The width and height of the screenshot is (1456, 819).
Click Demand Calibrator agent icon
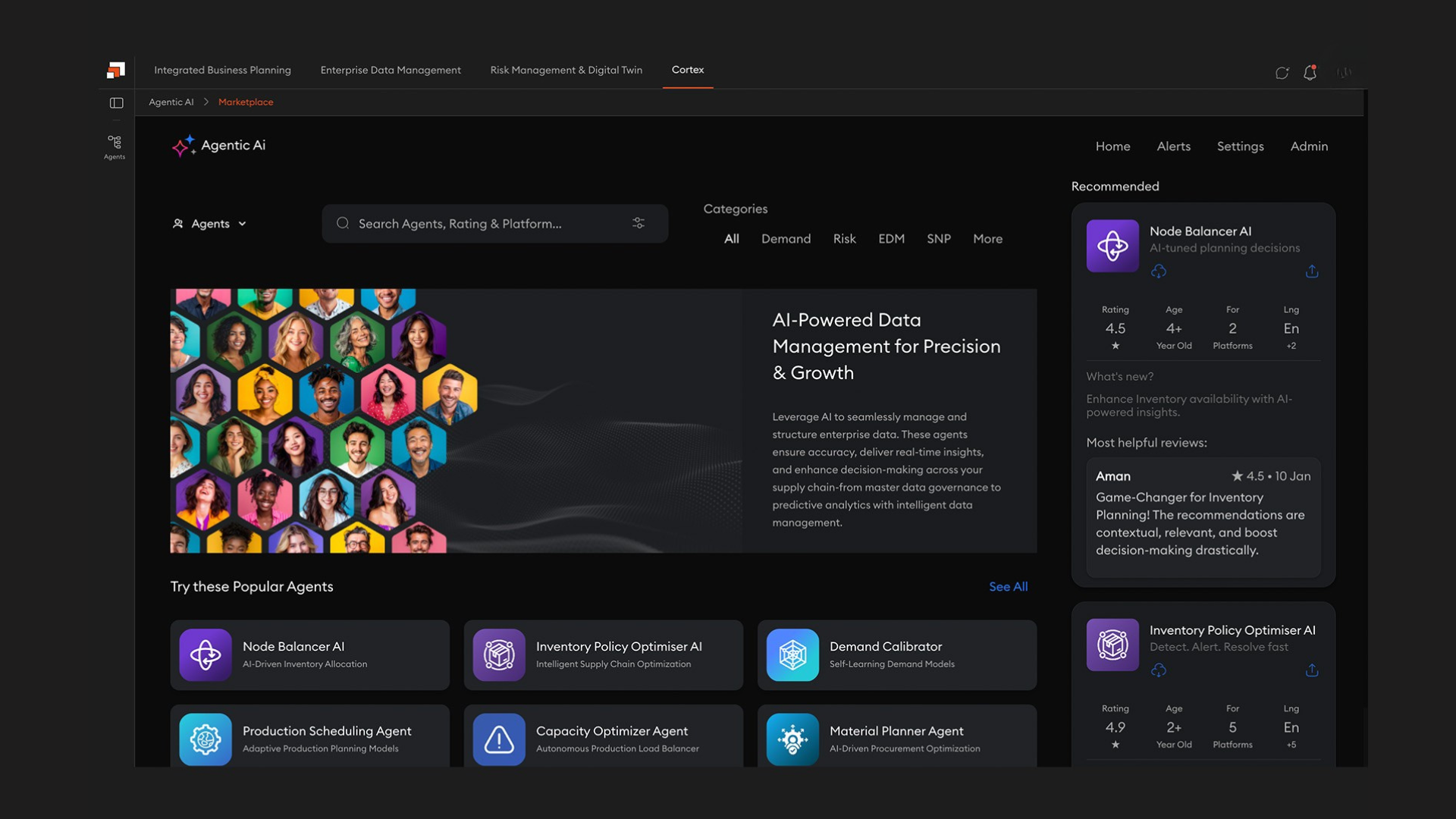coord(792,654)
